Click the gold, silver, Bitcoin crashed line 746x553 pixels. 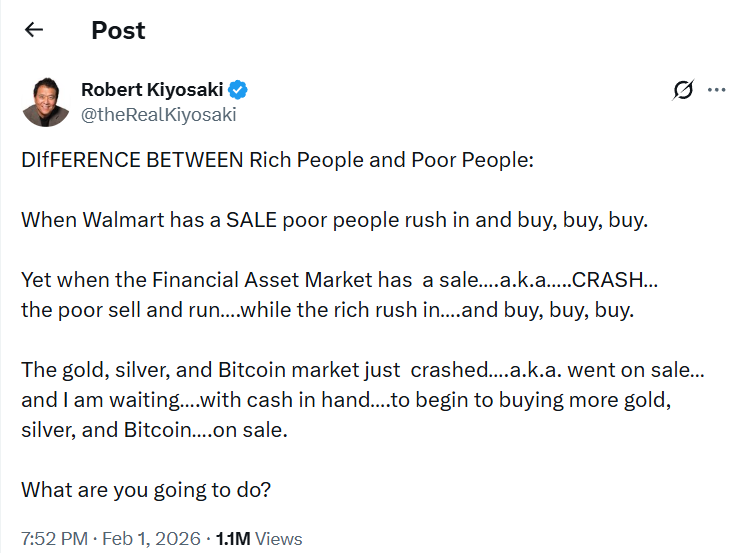pyautogui.click(x=362, y=369)
